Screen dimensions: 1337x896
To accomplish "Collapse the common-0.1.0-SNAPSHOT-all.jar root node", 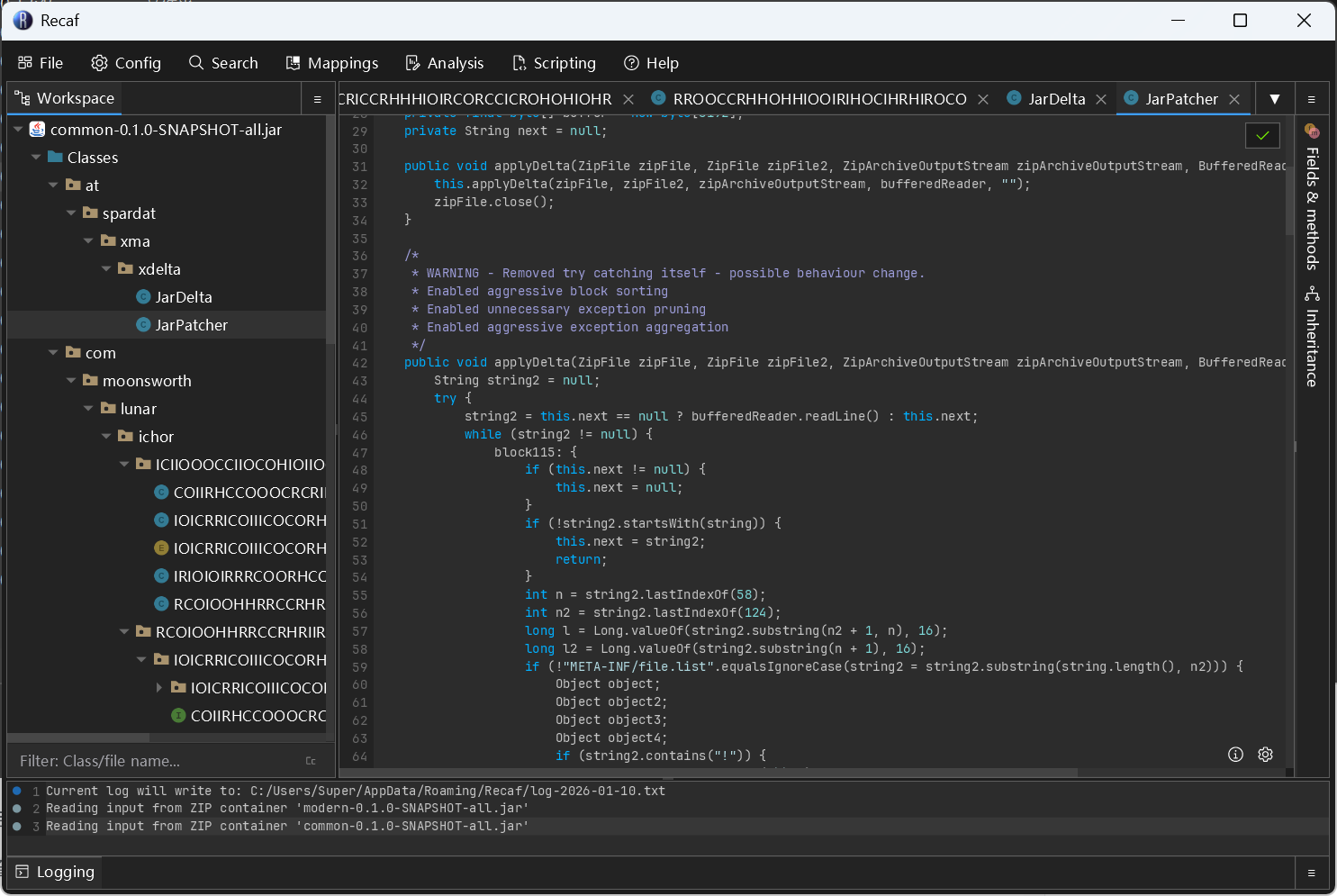I will (x=18, y=130).
